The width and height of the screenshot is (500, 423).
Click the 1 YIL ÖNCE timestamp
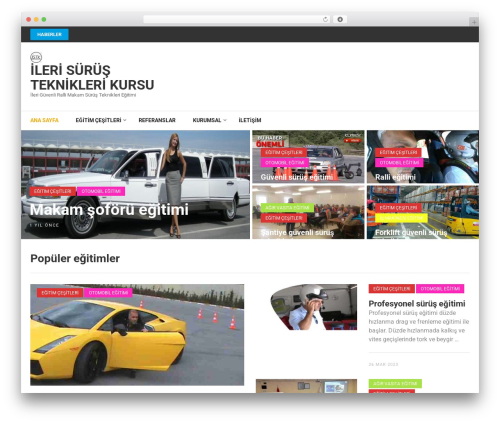[44, 225]
